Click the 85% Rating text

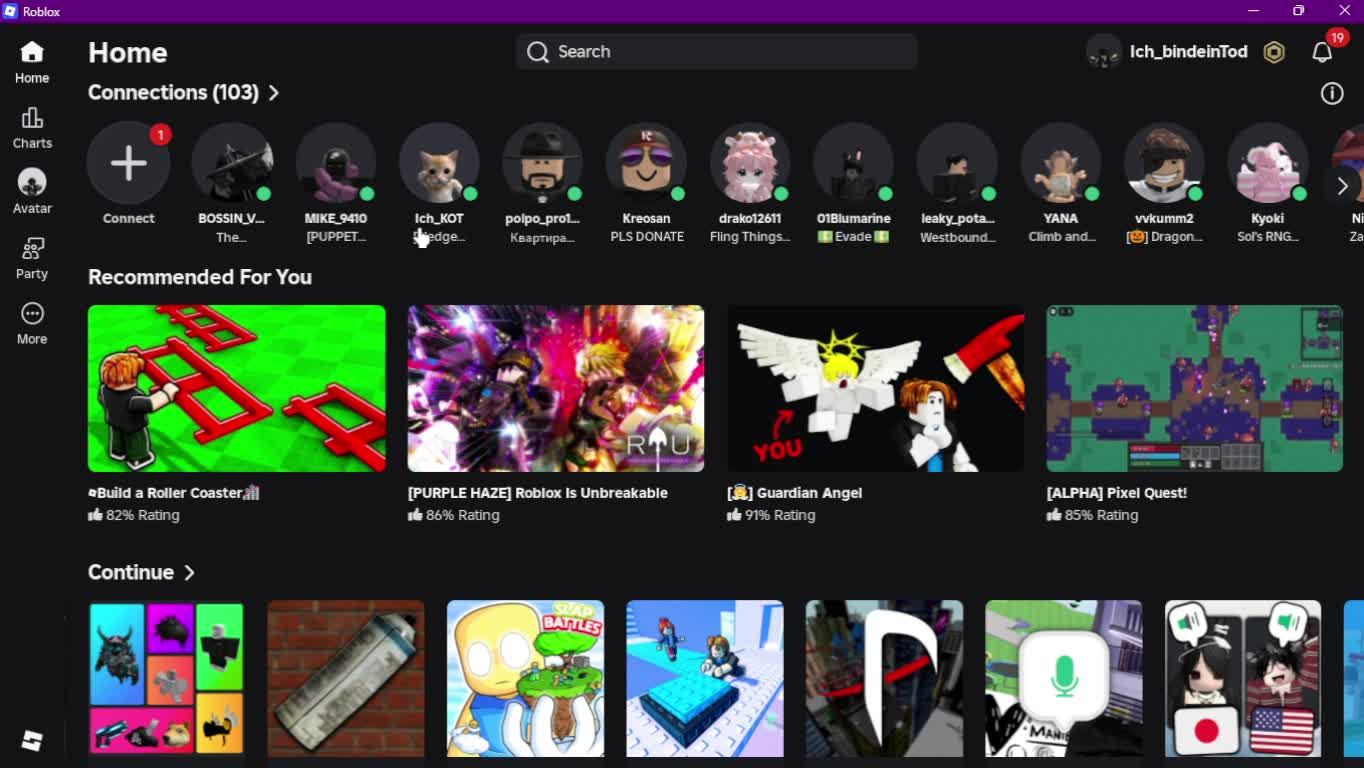(x=1101, y=515)
